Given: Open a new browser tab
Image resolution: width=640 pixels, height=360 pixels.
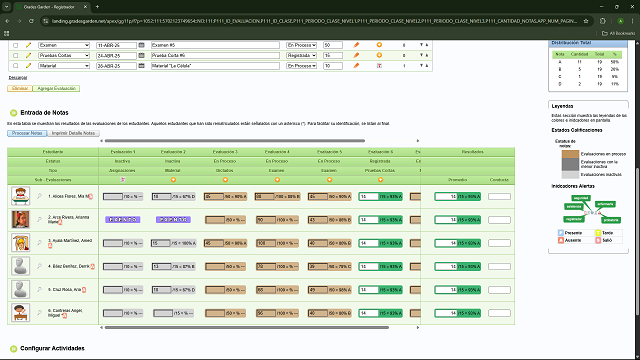Looking at the screenshot, I should click(x=97, y=7).
